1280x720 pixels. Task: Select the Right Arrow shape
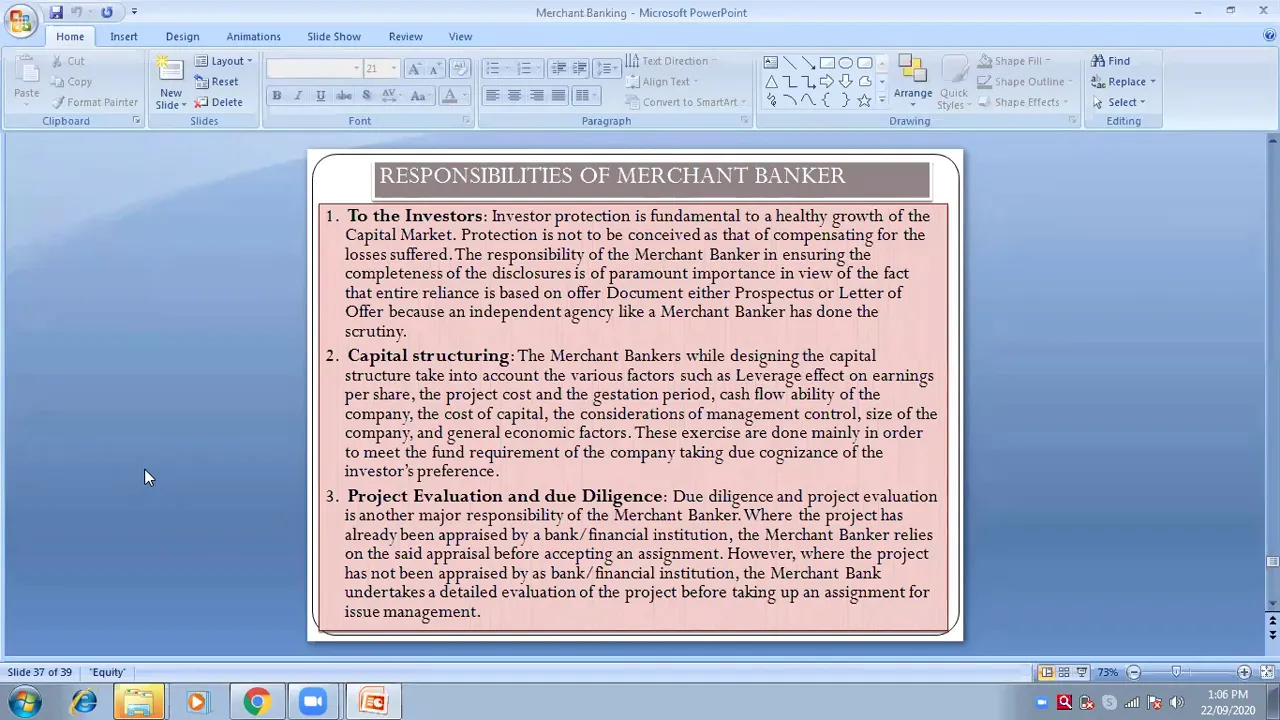(x=827, y=82)
